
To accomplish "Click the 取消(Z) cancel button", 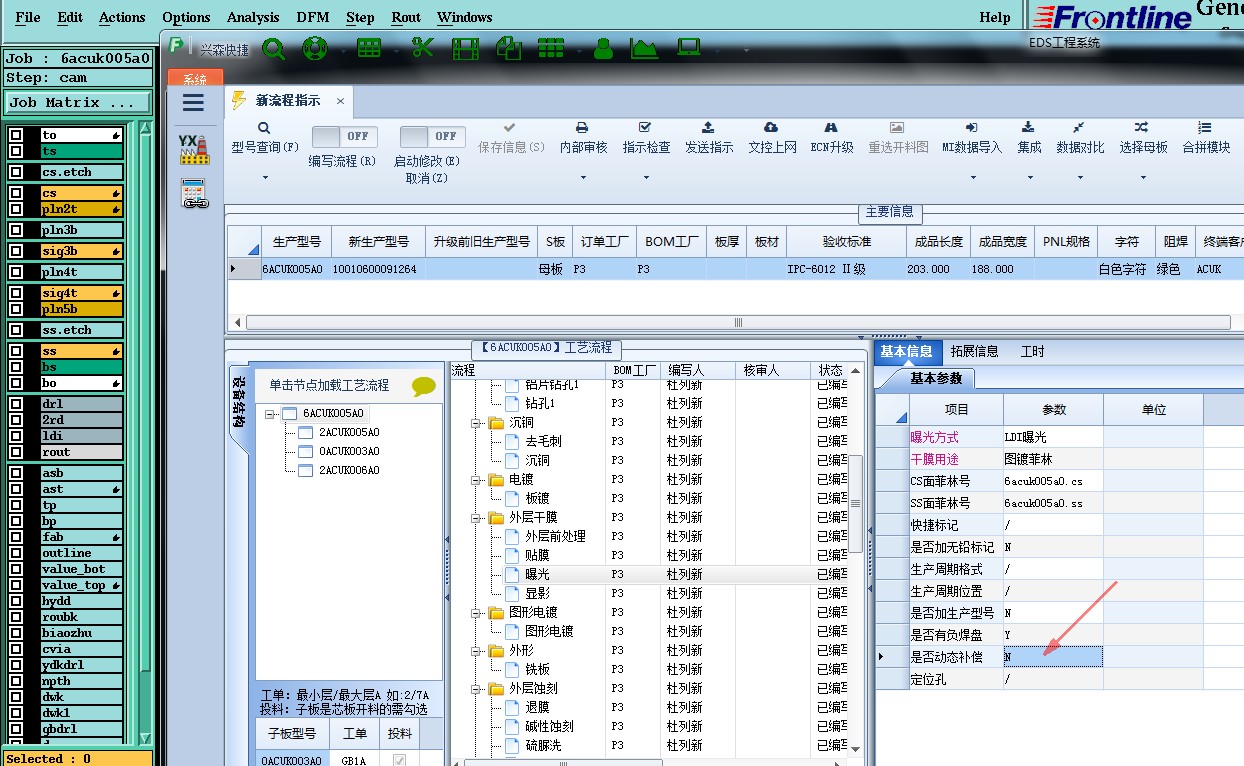I will pyautogui.click(x=427, y=178).
